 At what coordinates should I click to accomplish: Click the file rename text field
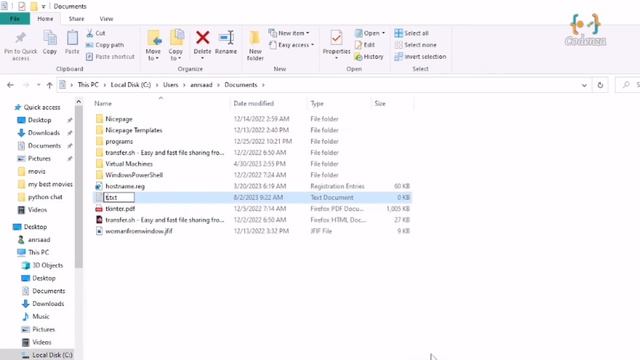point(119,198)
